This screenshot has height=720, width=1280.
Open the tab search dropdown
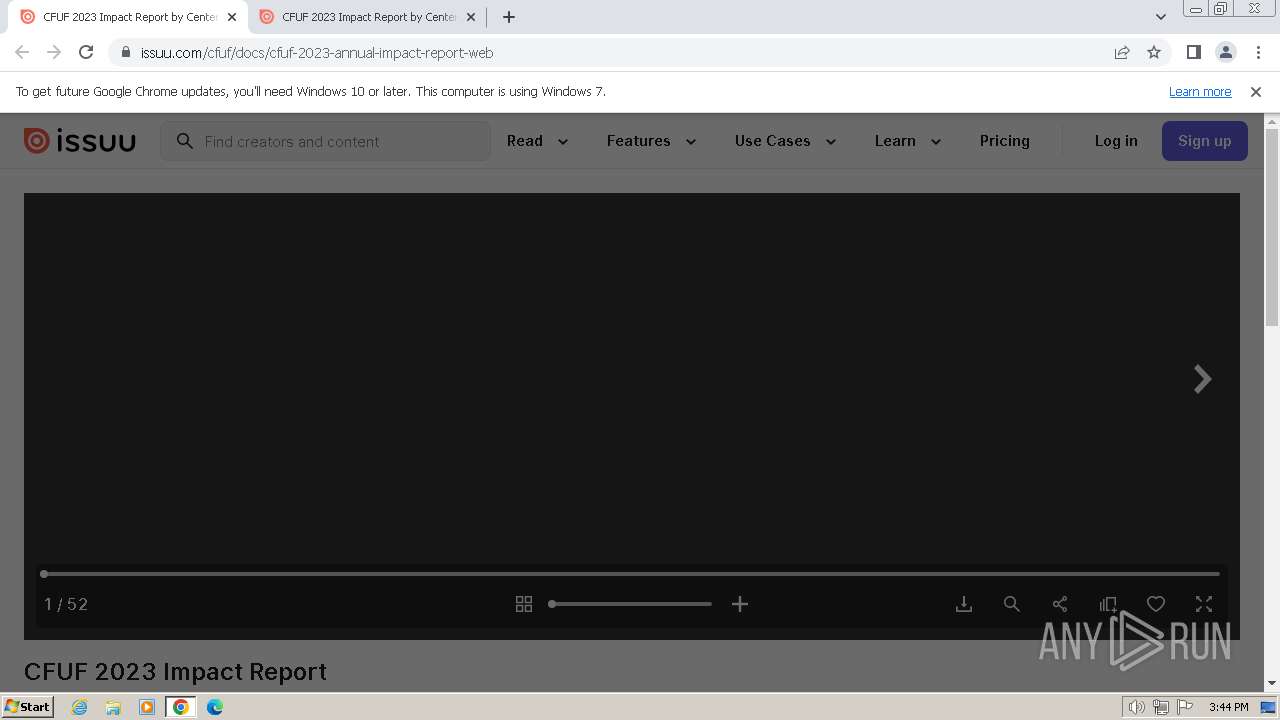[x=1160, y=17]
